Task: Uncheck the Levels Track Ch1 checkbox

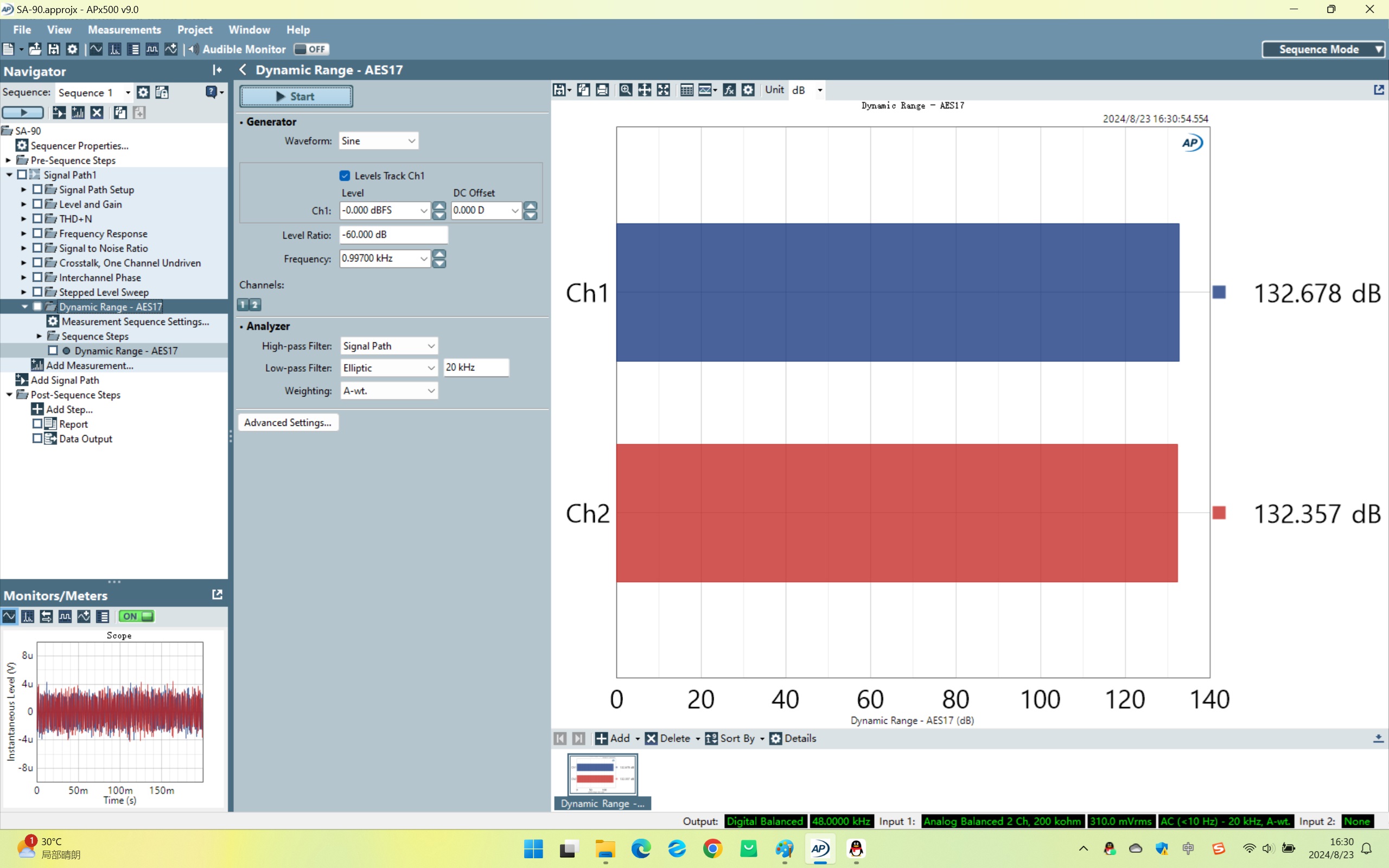Action: coord(345,176)
